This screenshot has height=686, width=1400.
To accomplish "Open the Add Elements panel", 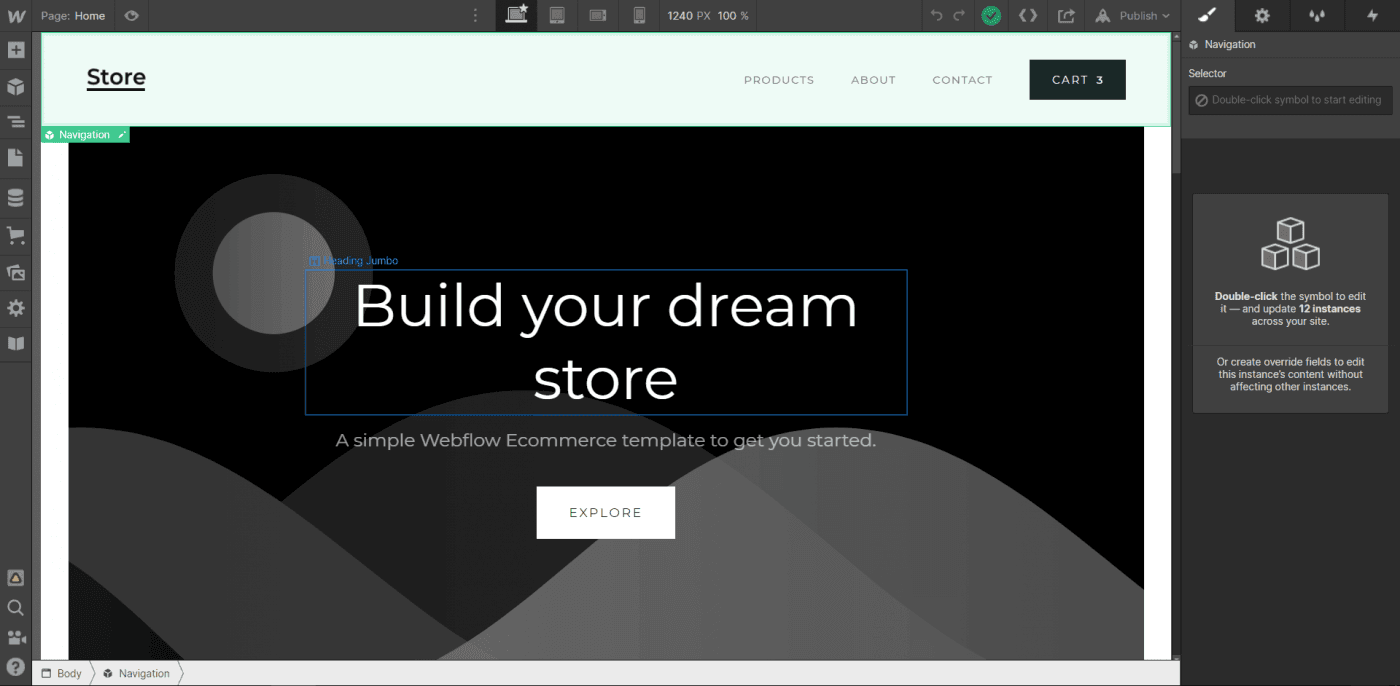I will (16, 49).
